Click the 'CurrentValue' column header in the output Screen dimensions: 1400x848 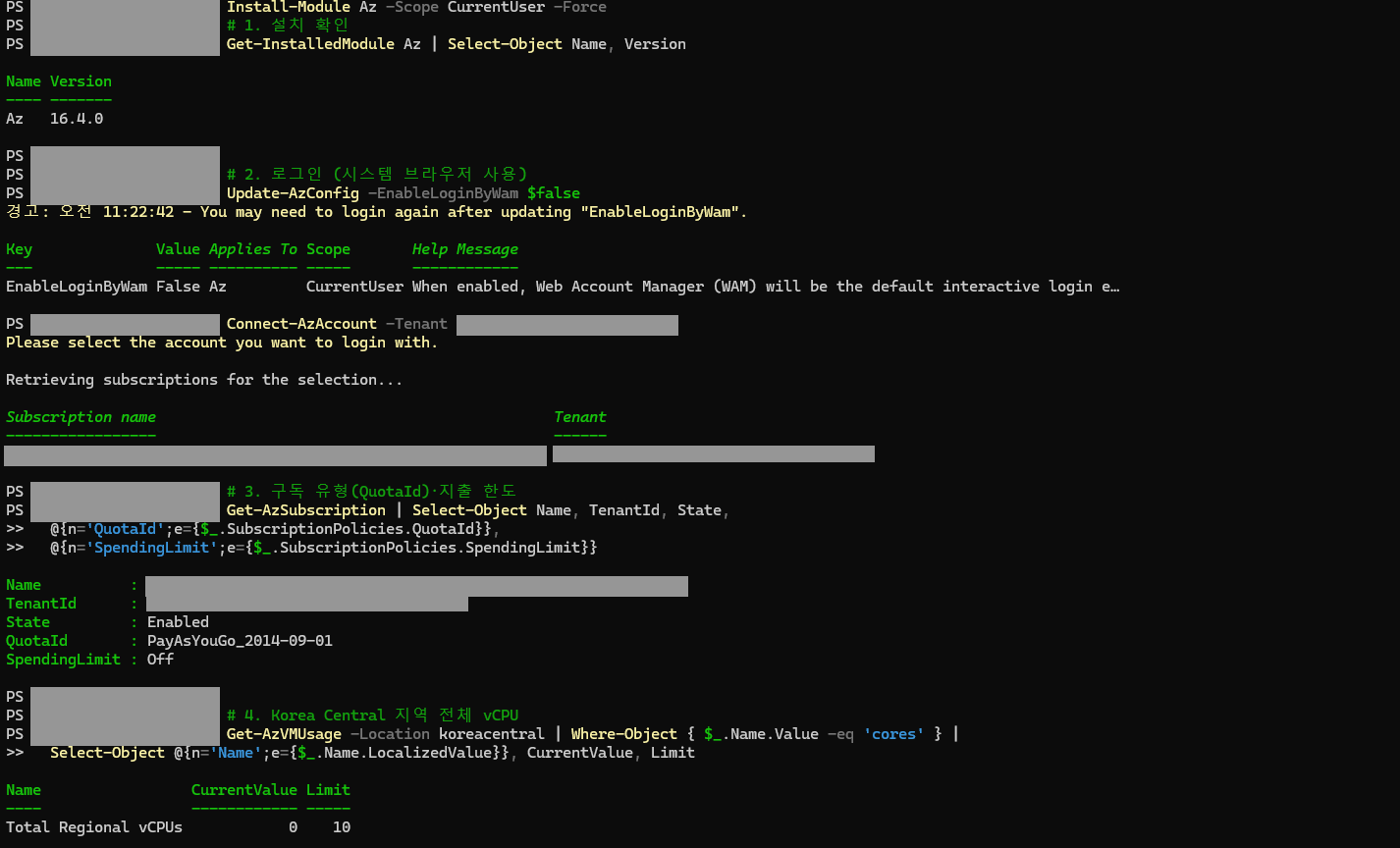click(x=244, y=790)
